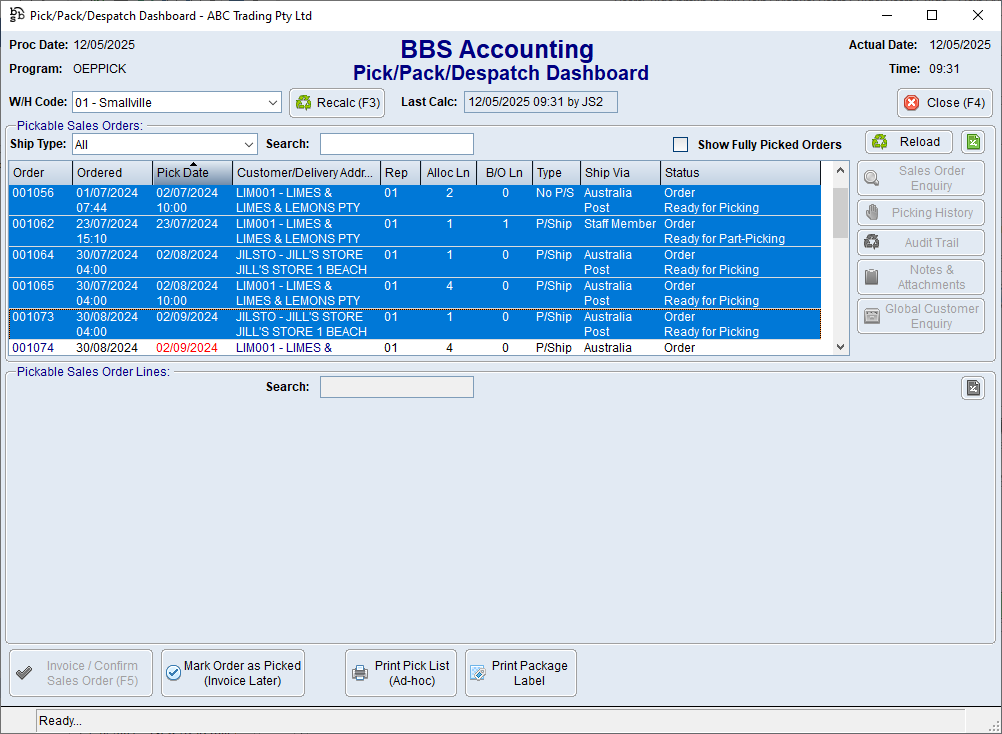Click the Pickable Sales Orders search field

[396, 144]
